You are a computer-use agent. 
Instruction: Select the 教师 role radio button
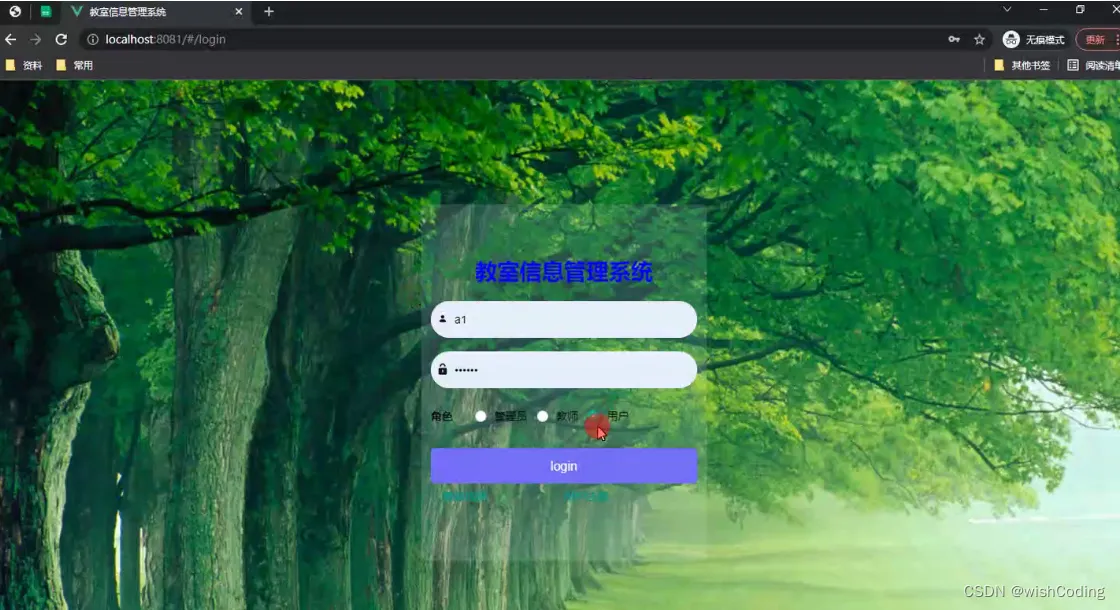click(x=543, y=416)
